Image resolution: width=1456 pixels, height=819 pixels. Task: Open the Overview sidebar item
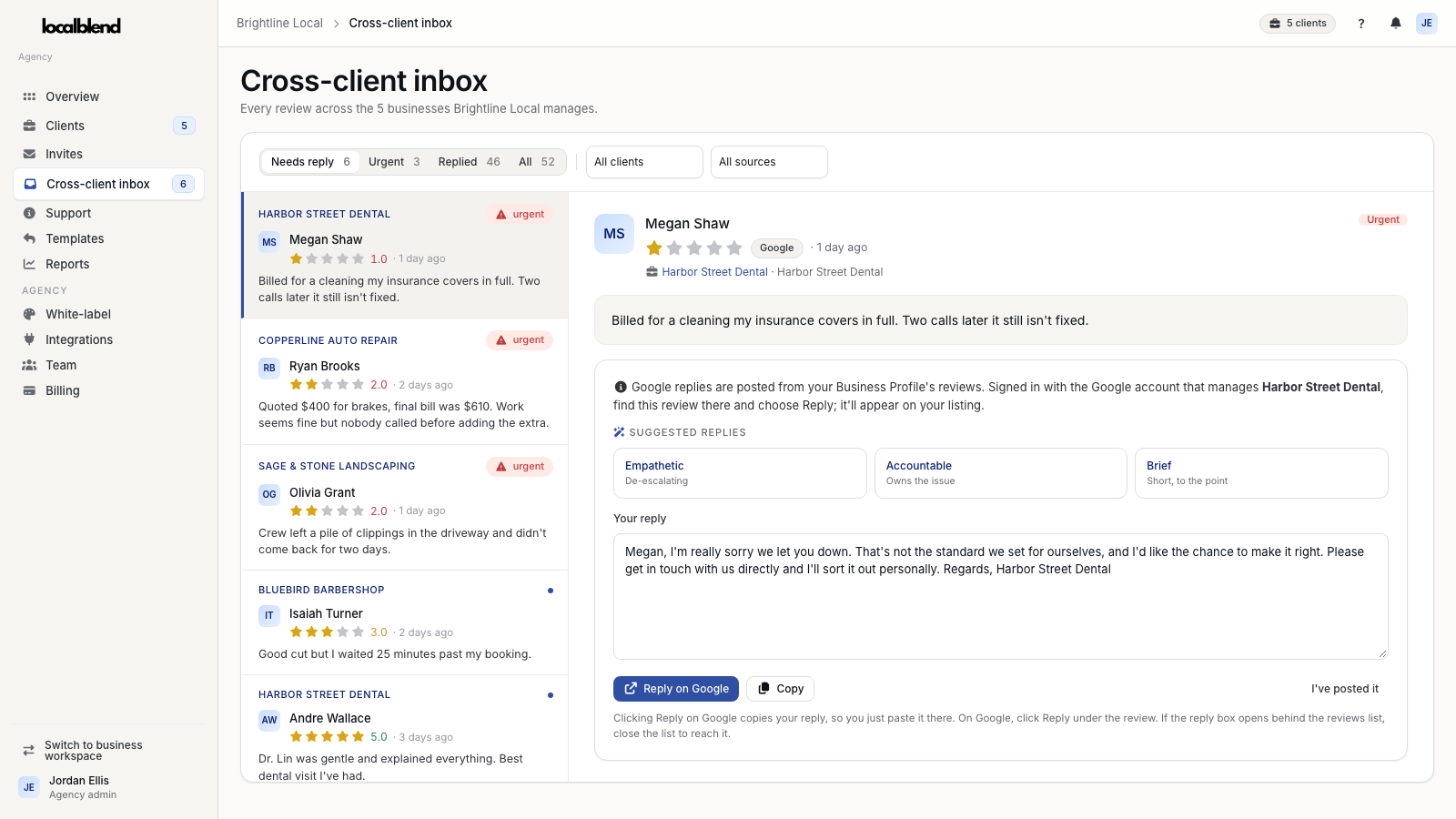(x=108, y=96)
